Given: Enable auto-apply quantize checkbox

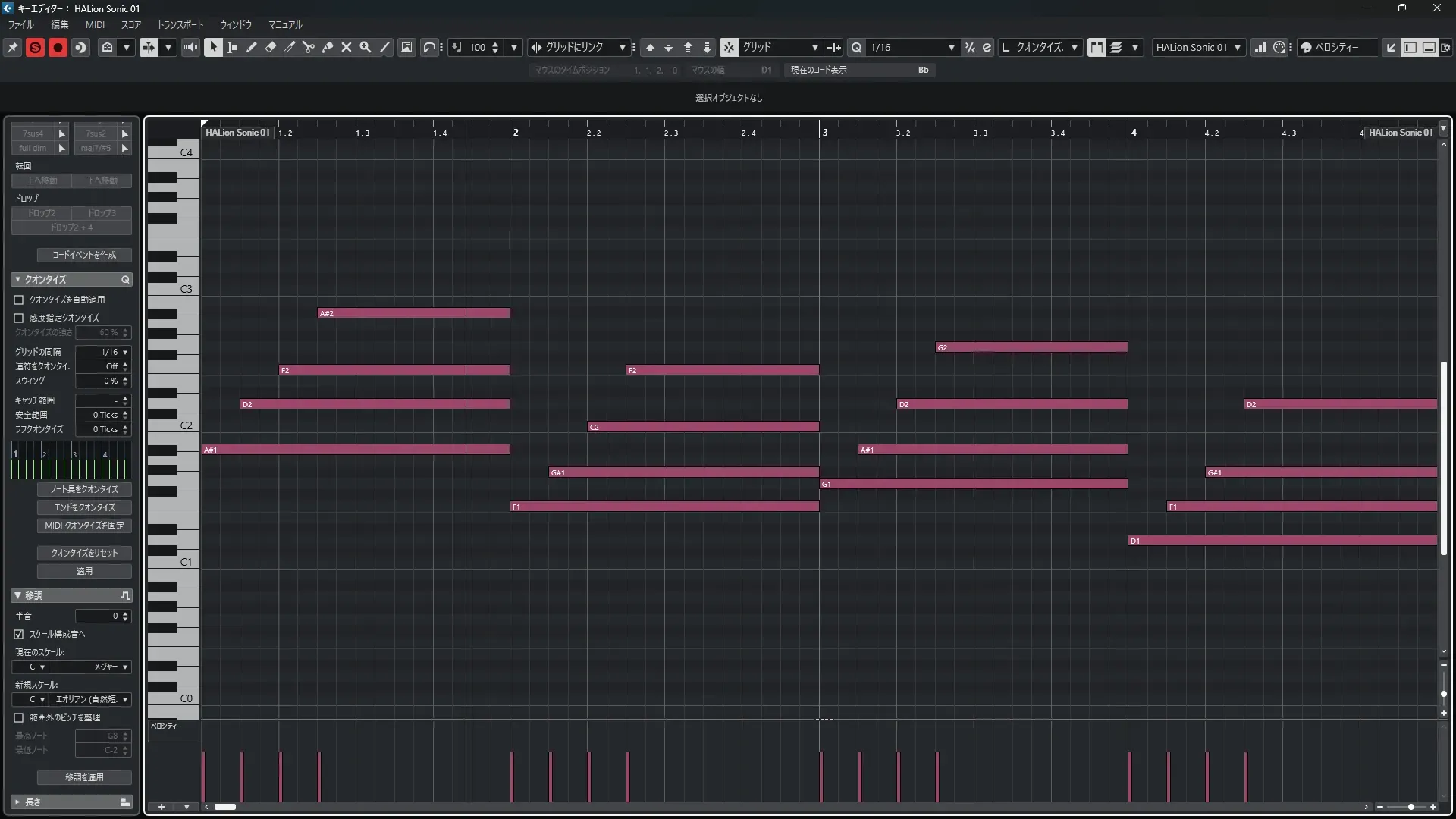Looking at the screenshot, I should coord(19,300).
